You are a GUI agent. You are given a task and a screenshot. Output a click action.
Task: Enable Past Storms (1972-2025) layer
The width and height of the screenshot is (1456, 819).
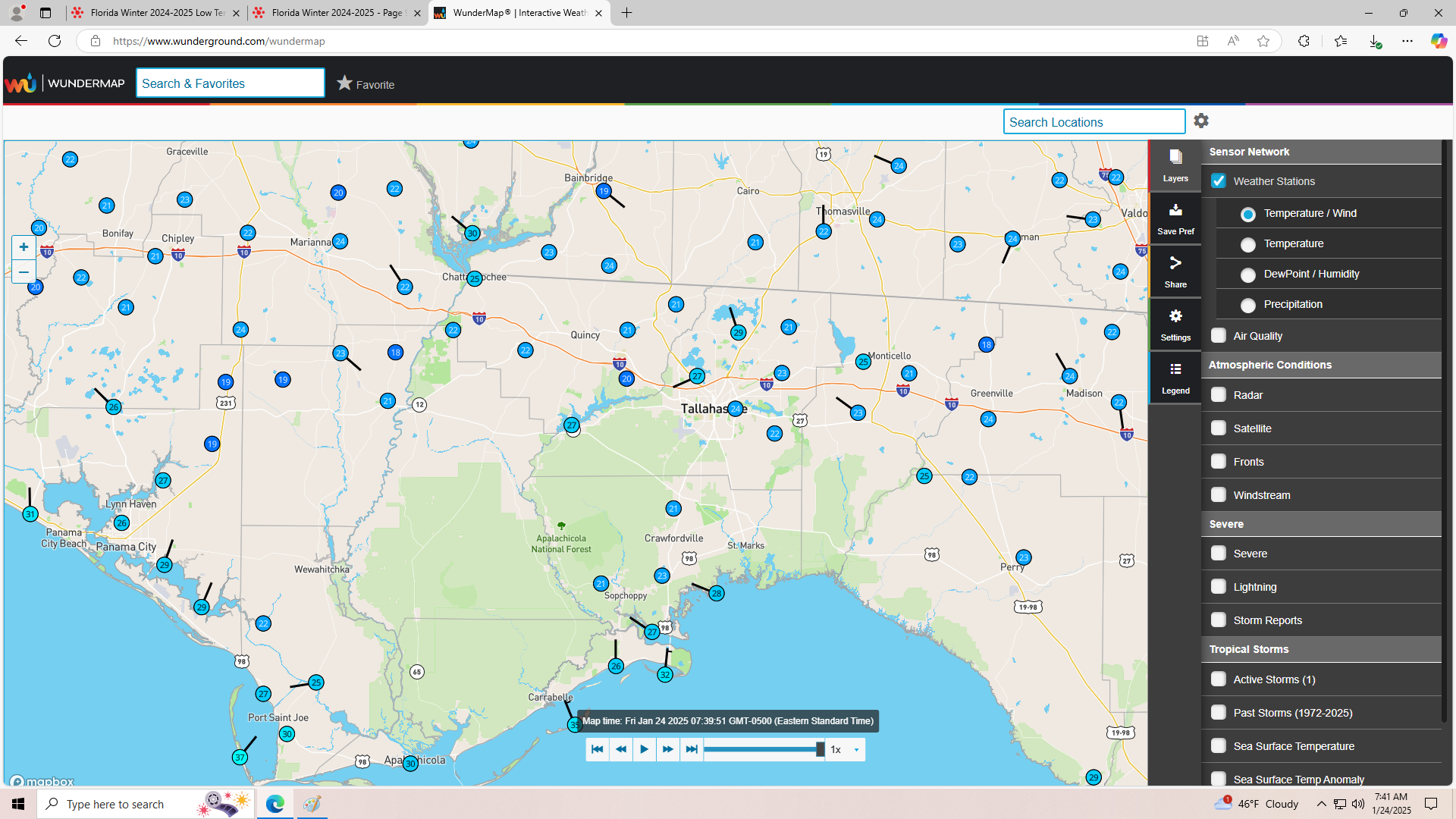(1219, 712)
